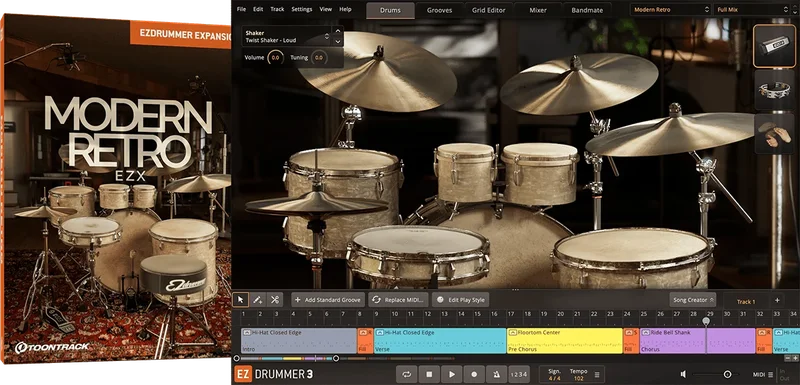Open the MIDI settings menu
The image size is (800, 385).
tap(763, 375)
